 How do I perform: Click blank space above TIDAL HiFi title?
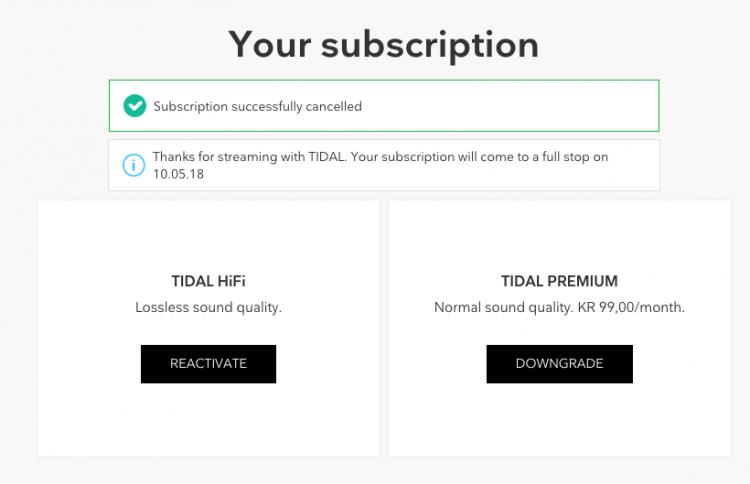(208, 235)
